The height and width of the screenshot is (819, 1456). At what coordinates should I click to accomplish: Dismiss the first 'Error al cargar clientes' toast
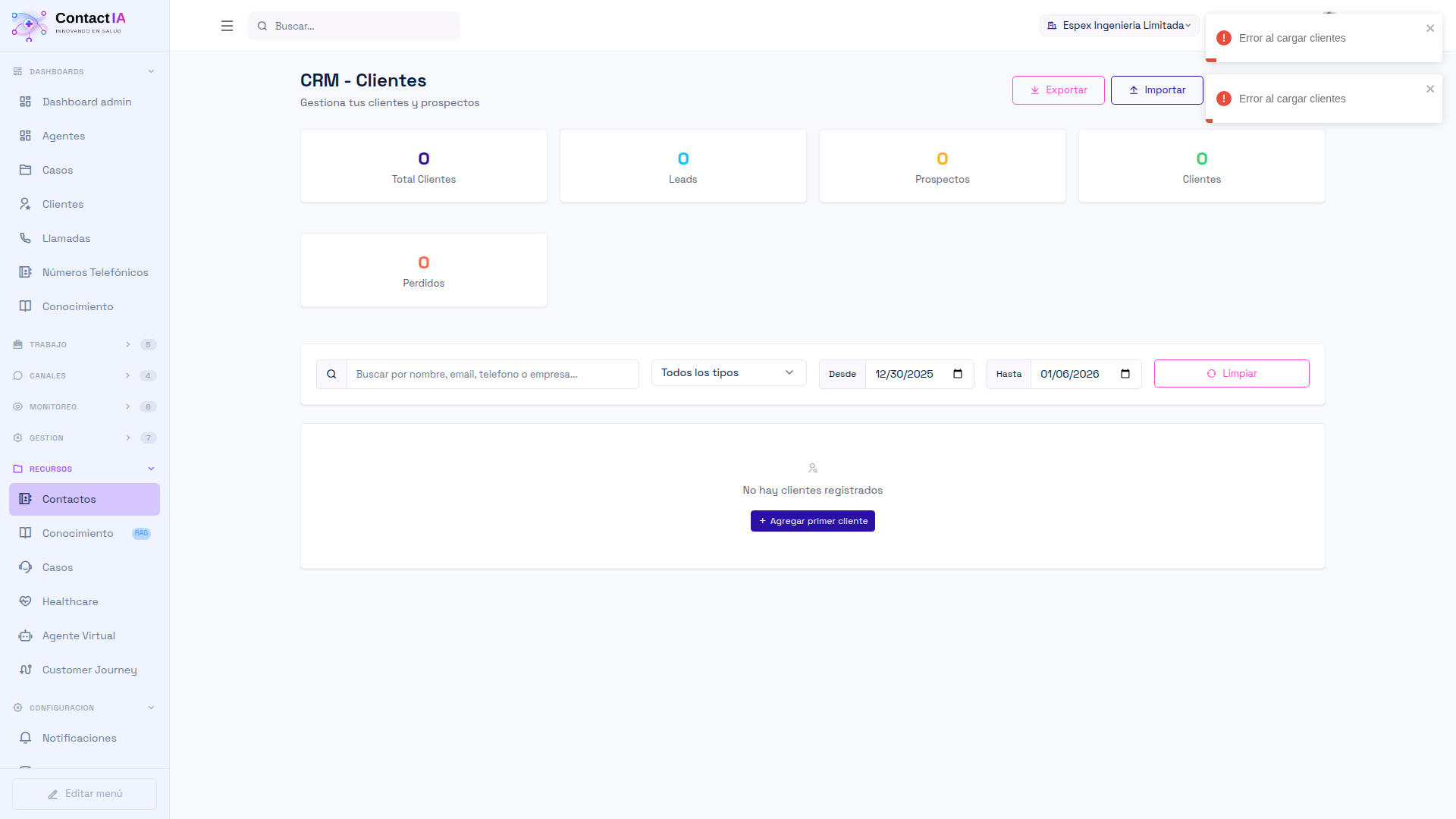point(1430,28)
